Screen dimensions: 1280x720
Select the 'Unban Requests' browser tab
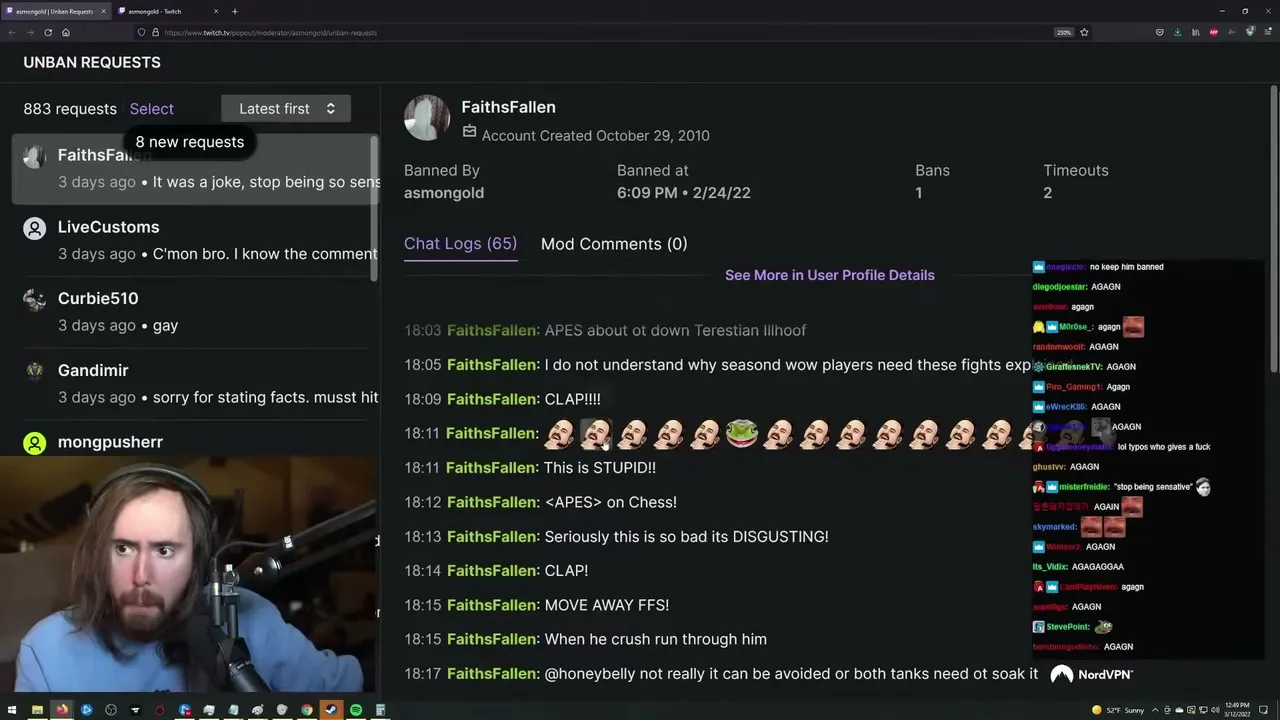point(55,11)
